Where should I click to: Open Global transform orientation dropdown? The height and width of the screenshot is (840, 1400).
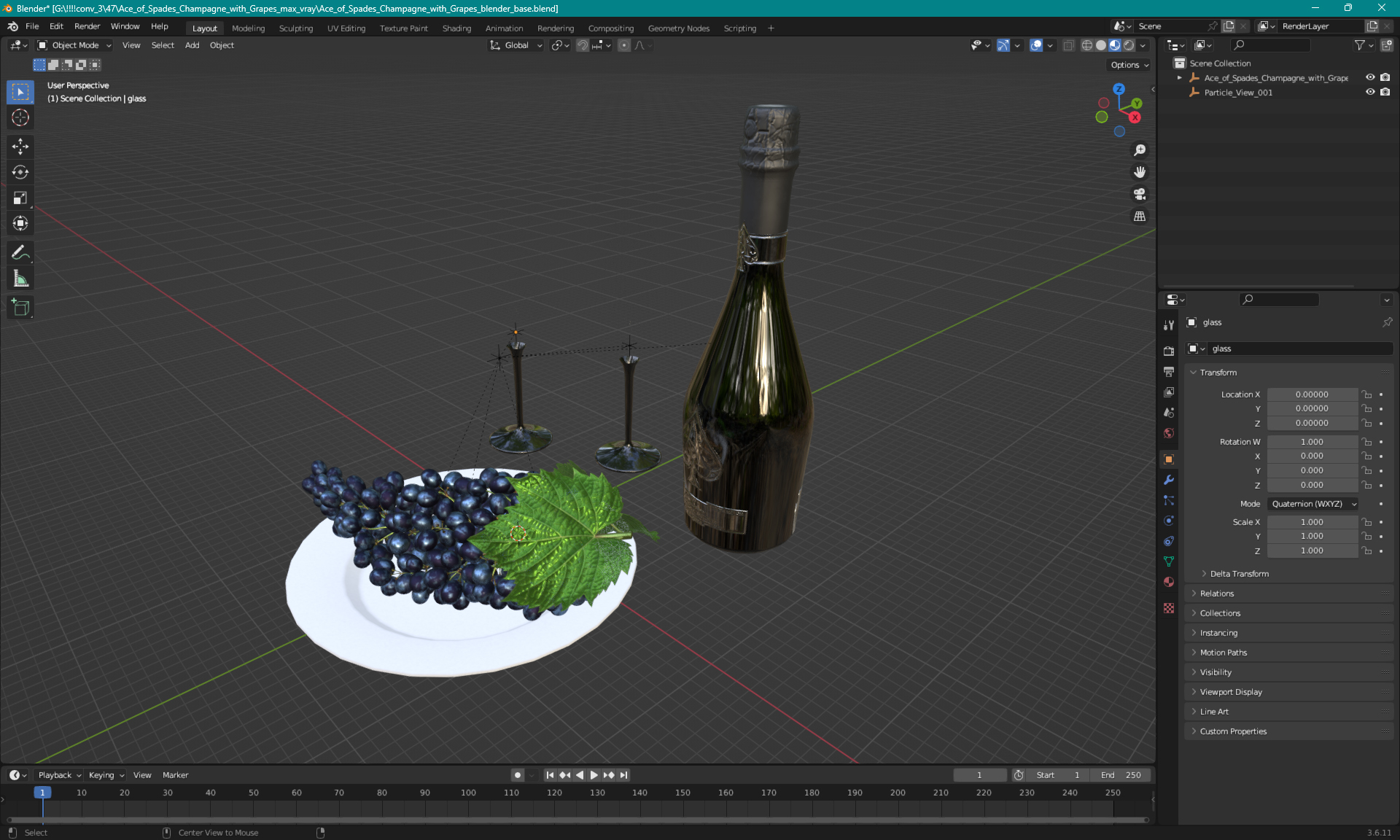[516, 45]
